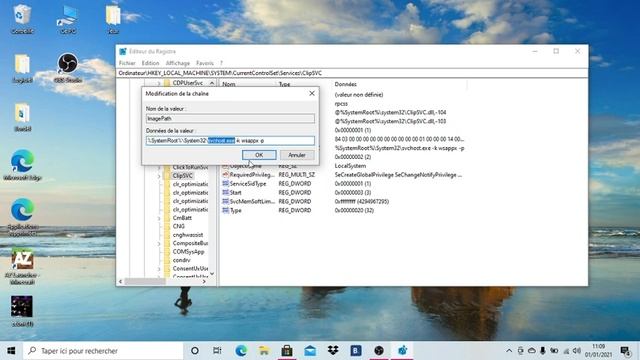Click the Start DWORD value icon

click(225, 192)
